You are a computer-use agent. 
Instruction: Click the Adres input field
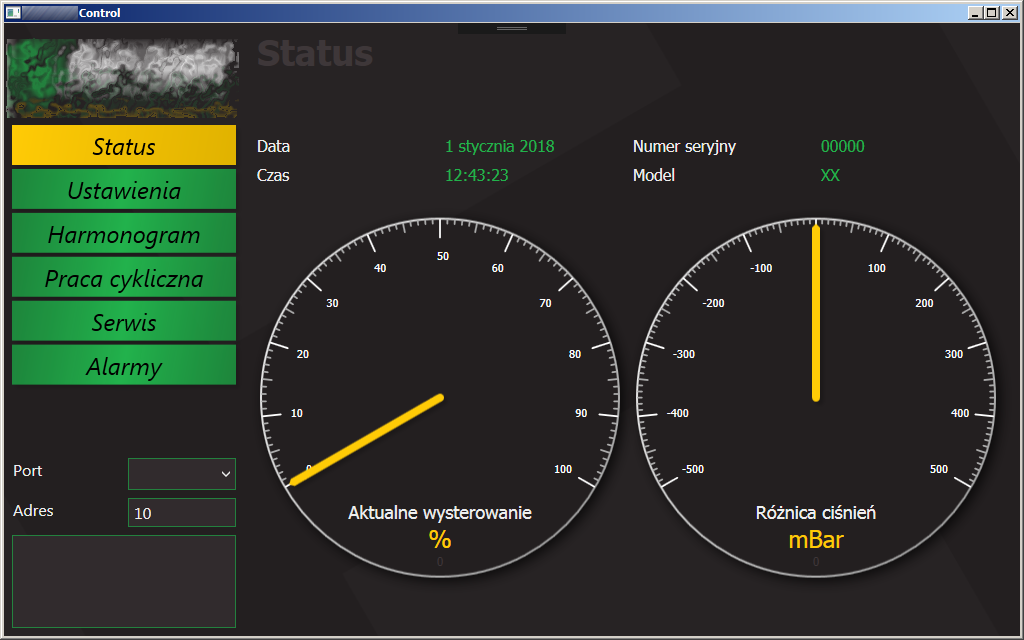tap(182, 513)
